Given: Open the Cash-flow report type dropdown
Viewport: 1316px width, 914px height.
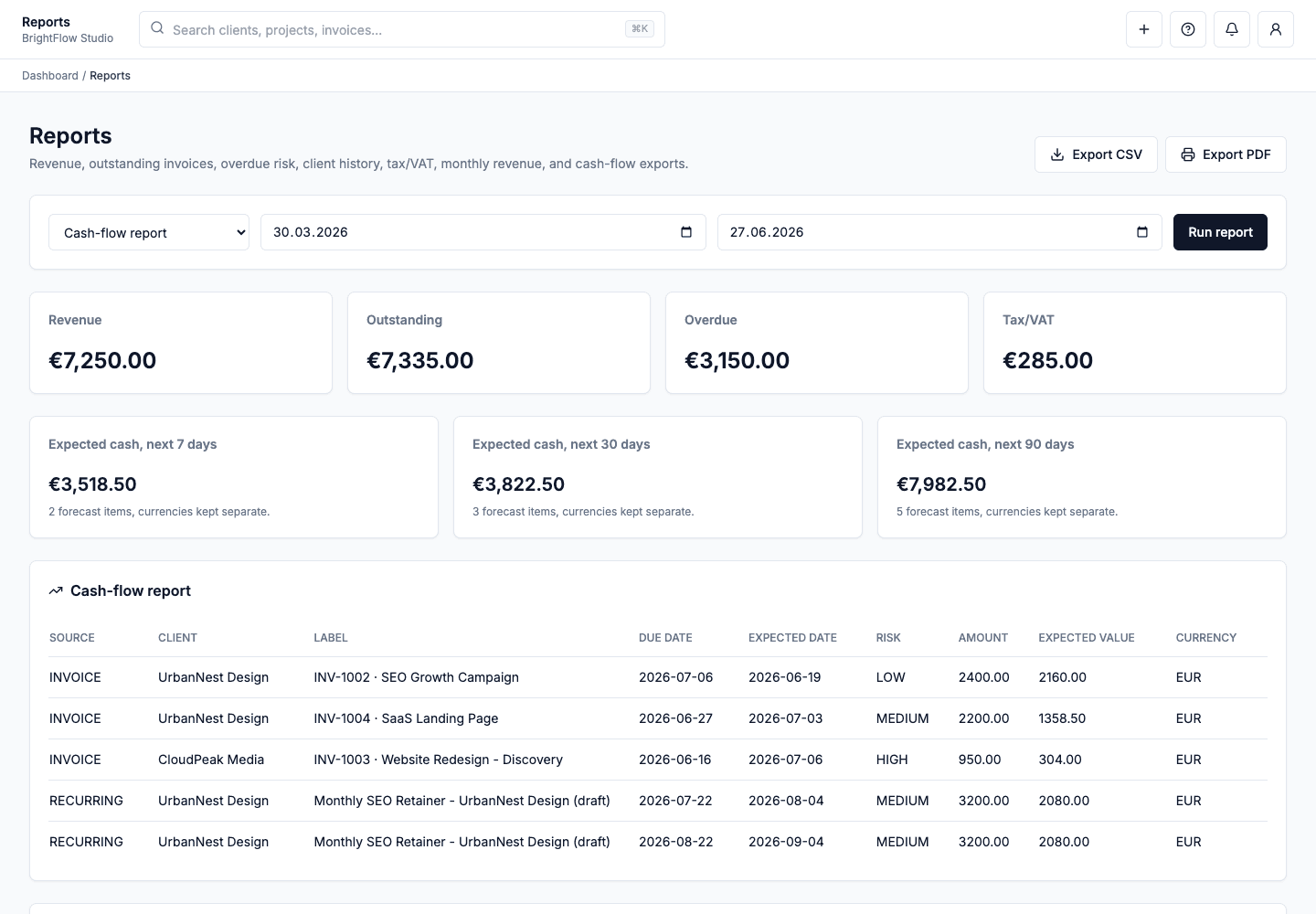Looking at the screenshot, I should [x=149, y=232].
